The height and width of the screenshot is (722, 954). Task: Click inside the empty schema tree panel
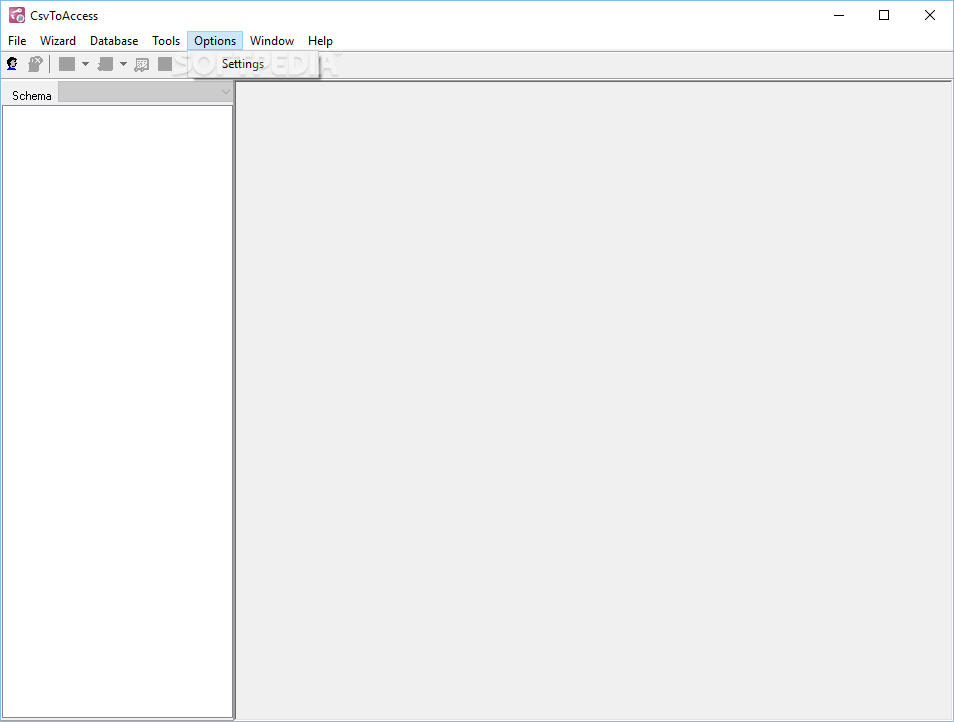(117, 411)
